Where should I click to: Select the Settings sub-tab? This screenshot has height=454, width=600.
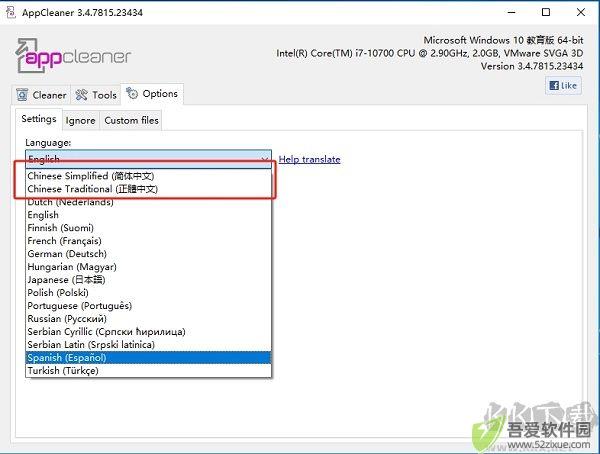click(39, 119)
